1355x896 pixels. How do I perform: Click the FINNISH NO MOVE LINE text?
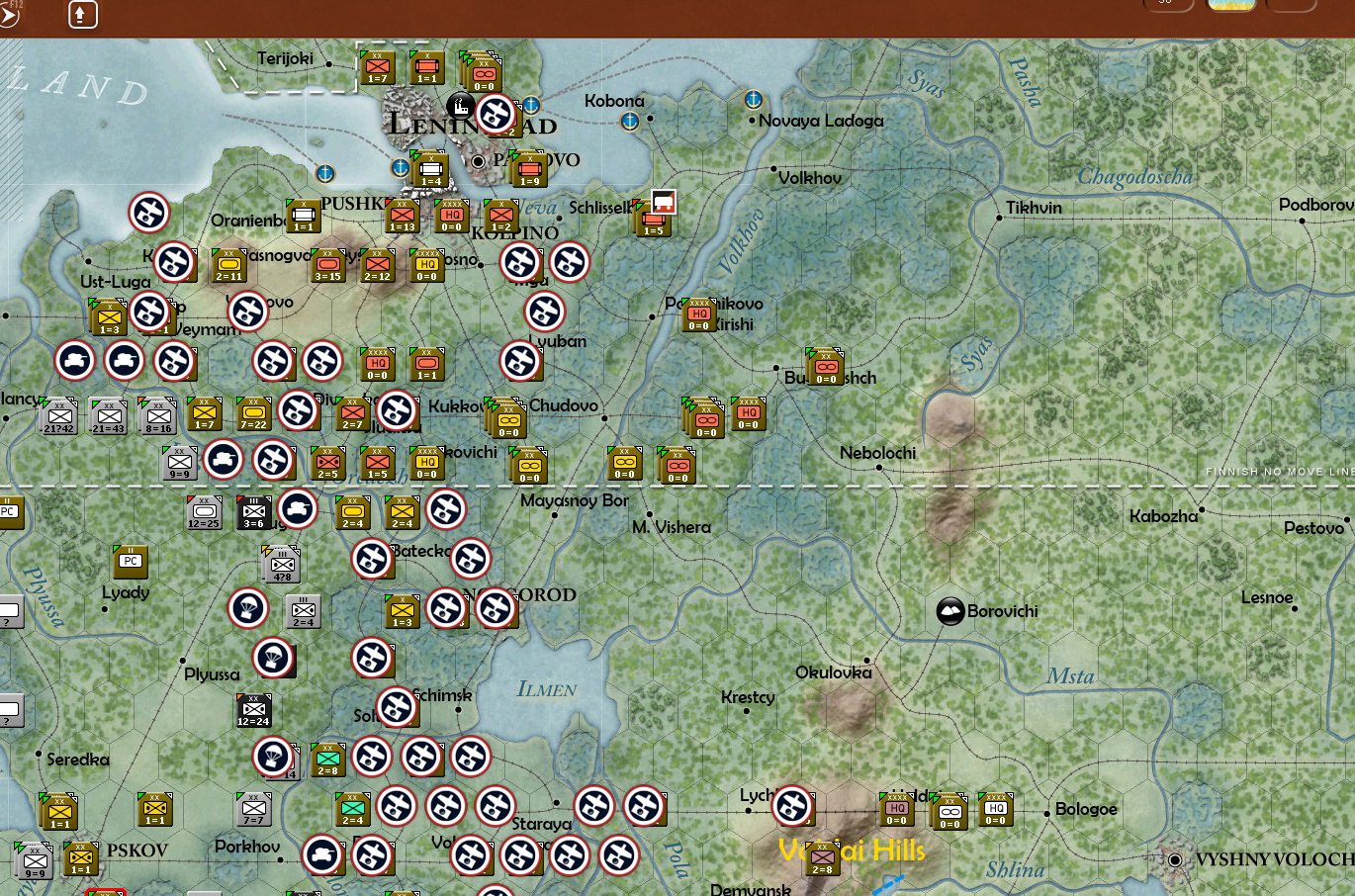[1280, 472]
